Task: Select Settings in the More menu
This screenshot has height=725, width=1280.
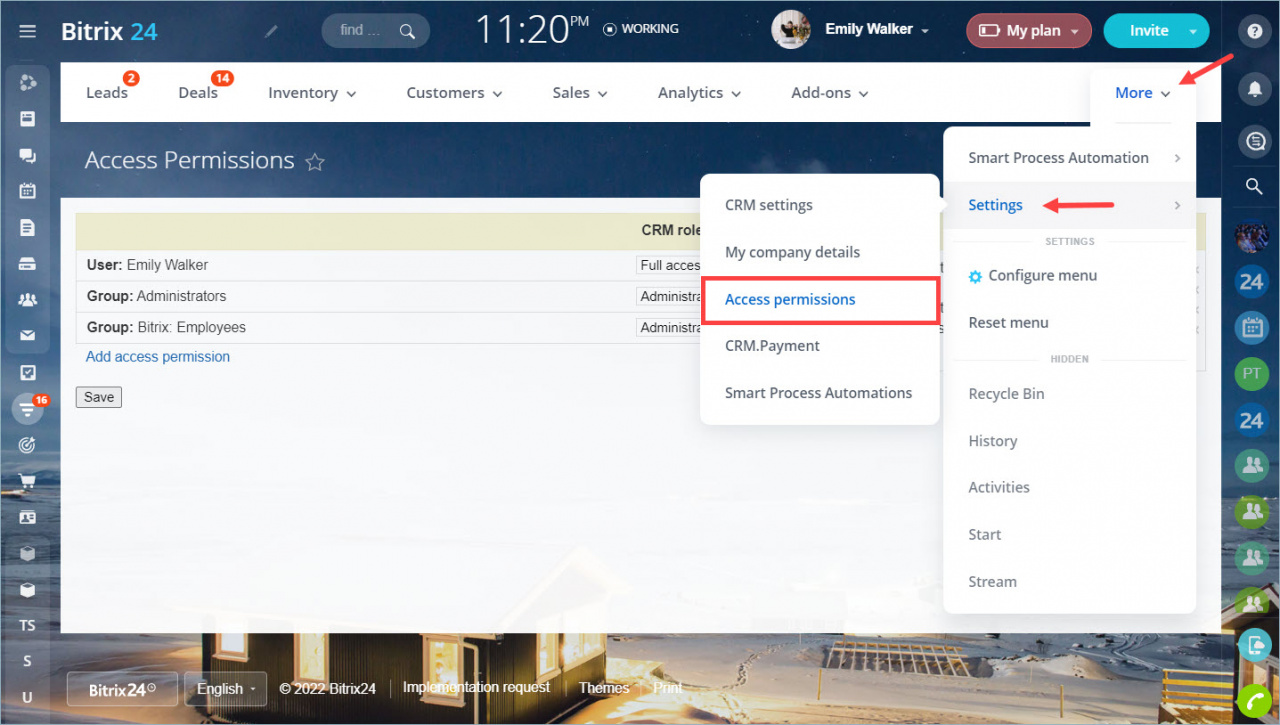Action: point(1069,205)
